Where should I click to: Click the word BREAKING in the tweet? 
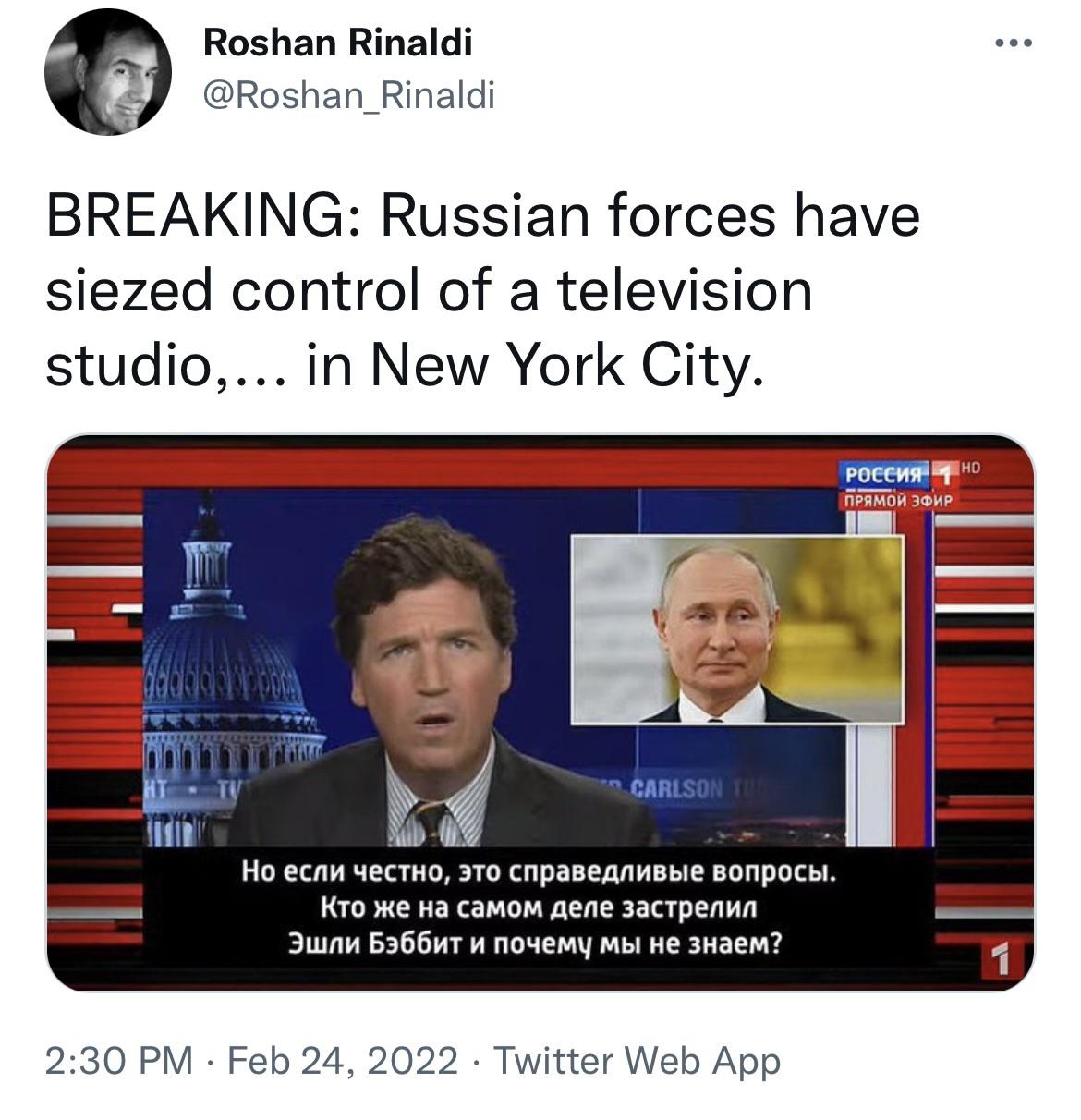coord(189,215)
